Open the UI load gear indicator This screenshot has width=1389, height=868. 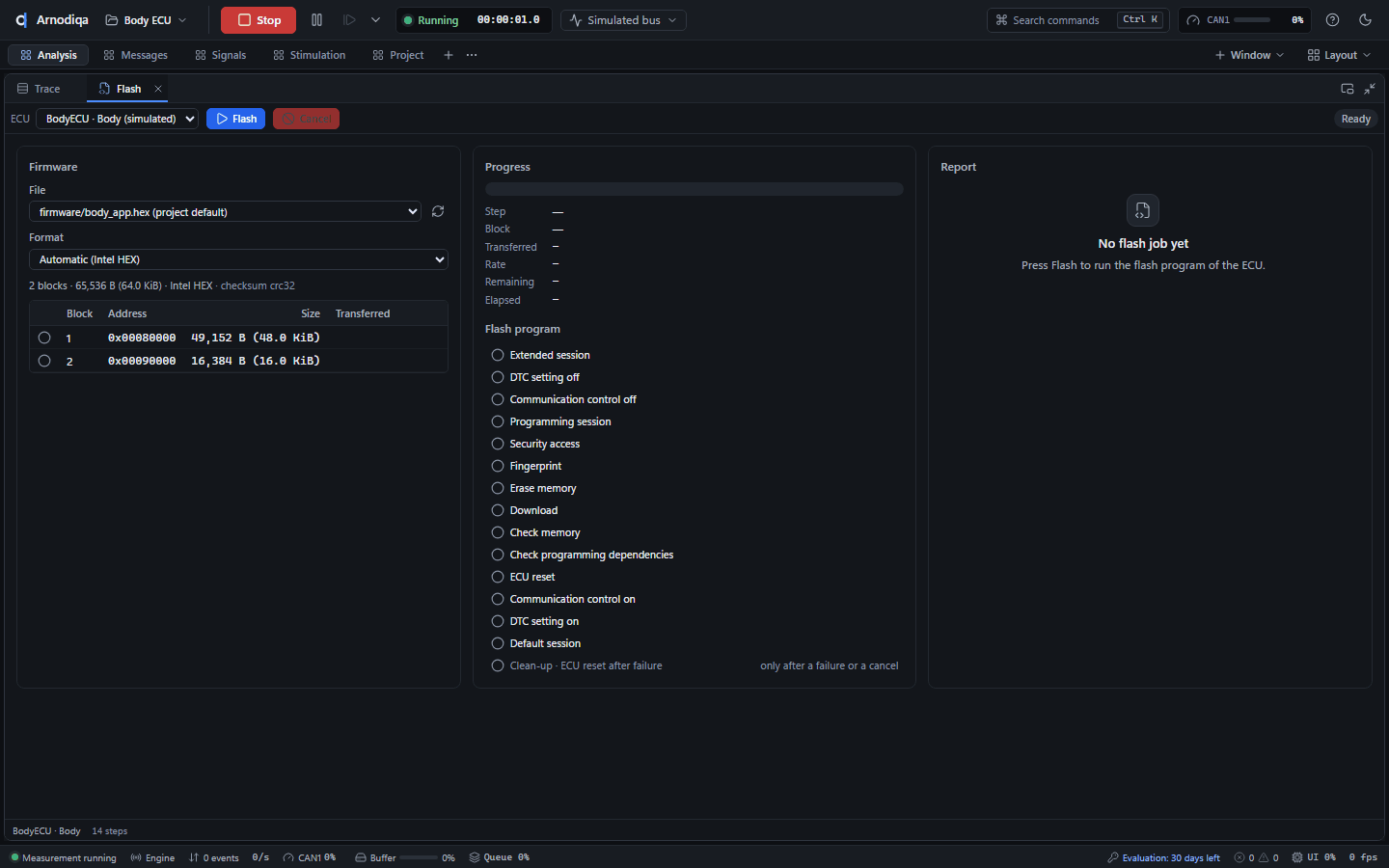(x=1314, y=857)
